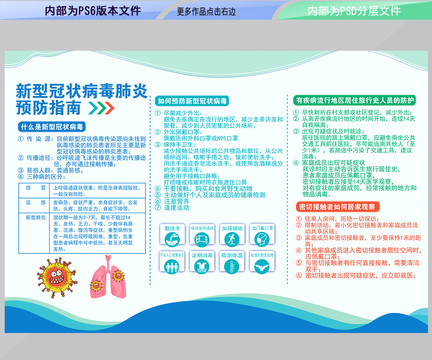Click the 新型肺炎 table row label
432x360 pixels.
point(36,217)
